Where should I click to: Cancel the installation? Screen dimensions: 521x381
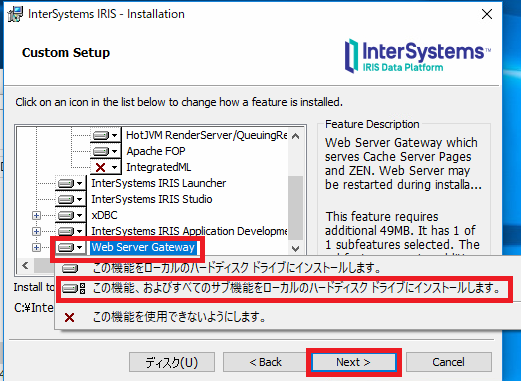click(x=448, y=362)
